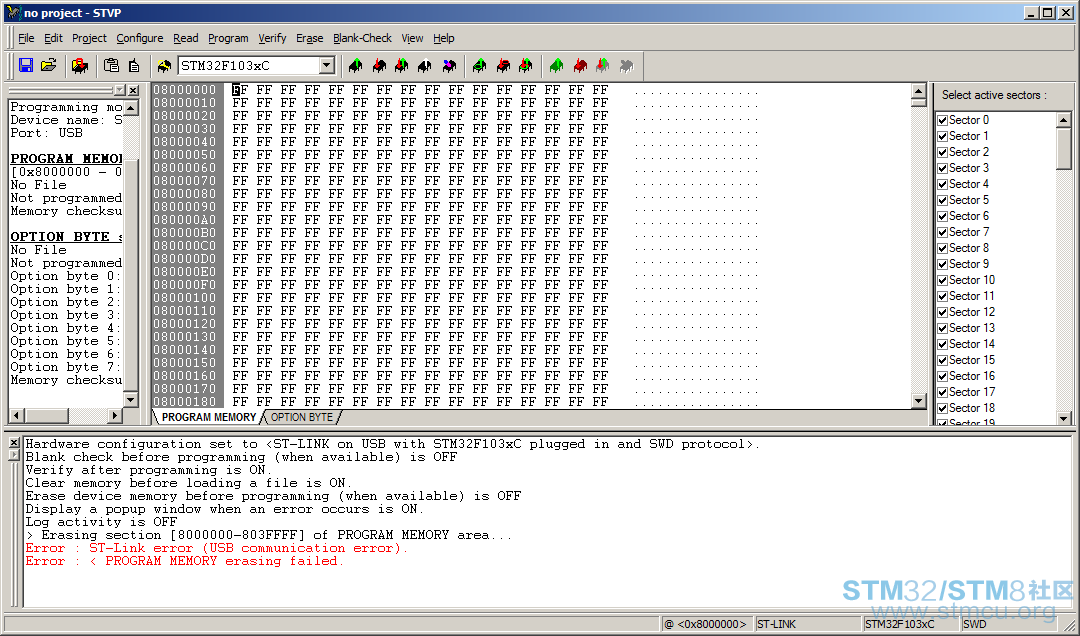Toggle Sector 15 checkbox
This screenshot has width=1080, height=636.
coord(943,360)
